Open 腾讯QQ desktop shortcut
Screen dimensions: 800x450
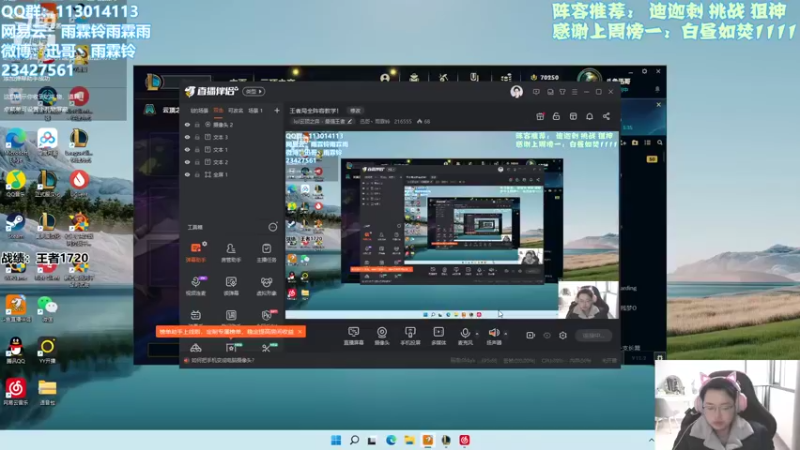[x=15, y=350]
